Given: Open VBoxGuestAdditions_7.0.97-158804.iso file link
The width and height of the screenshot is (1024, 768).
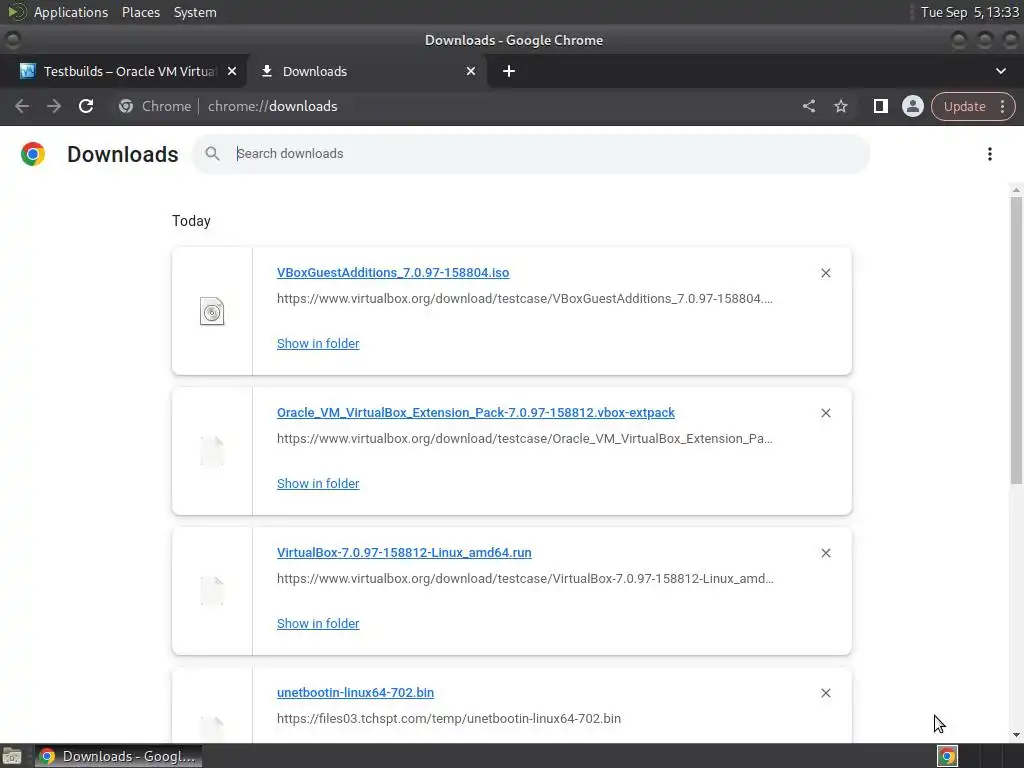Looking at the screenshot, I should tap(392, 273).
